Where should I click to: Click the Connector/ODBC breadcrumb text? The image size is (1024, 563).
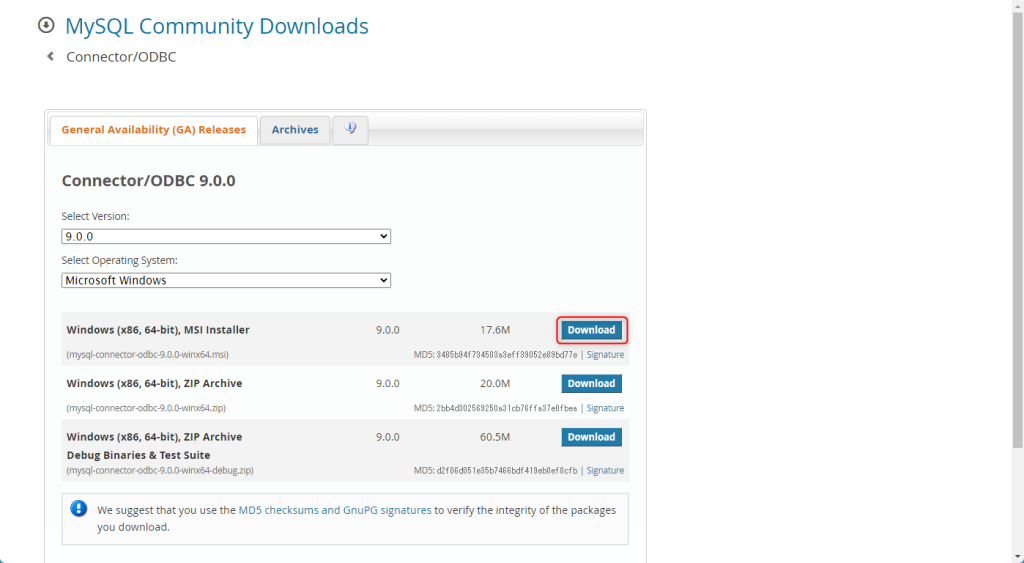pyautogui.click(x=121, y=57)
